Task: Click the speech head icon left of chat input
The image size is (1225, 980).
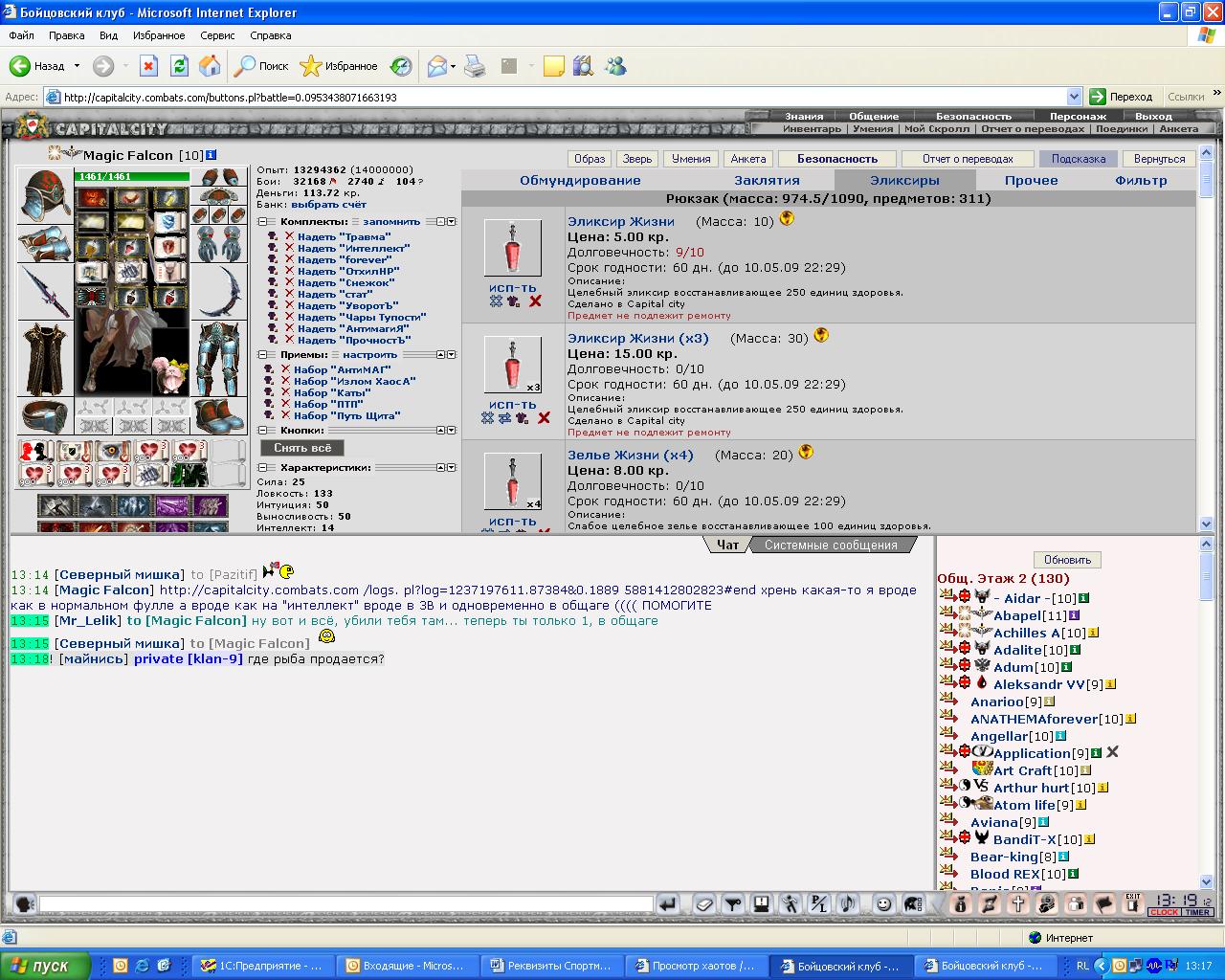Action: pyautogui.click(x=24, y=903)
